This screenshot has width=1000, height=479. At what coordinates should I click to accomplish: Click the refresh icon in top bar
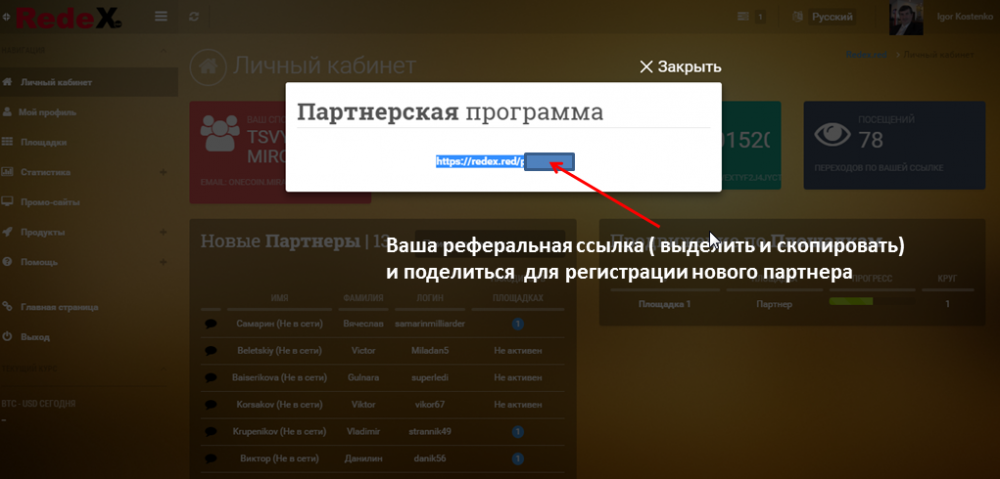195,17
